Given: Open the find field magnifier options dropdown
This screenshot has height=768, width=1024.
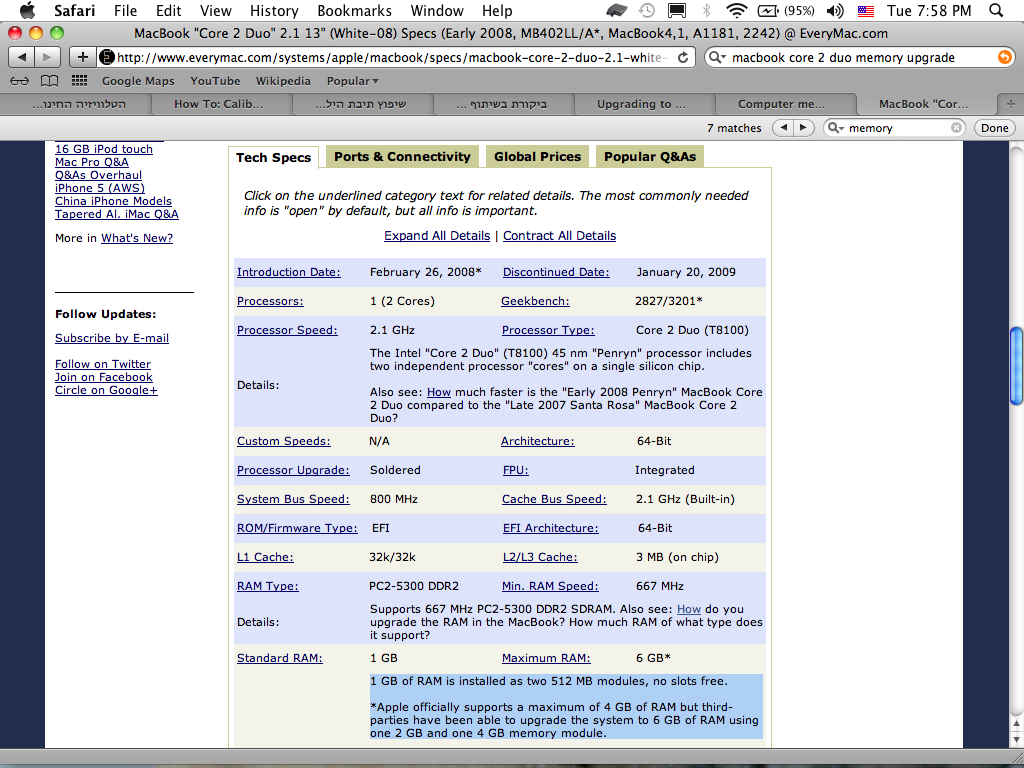Looking at the screenshot, I should (836, 128).
